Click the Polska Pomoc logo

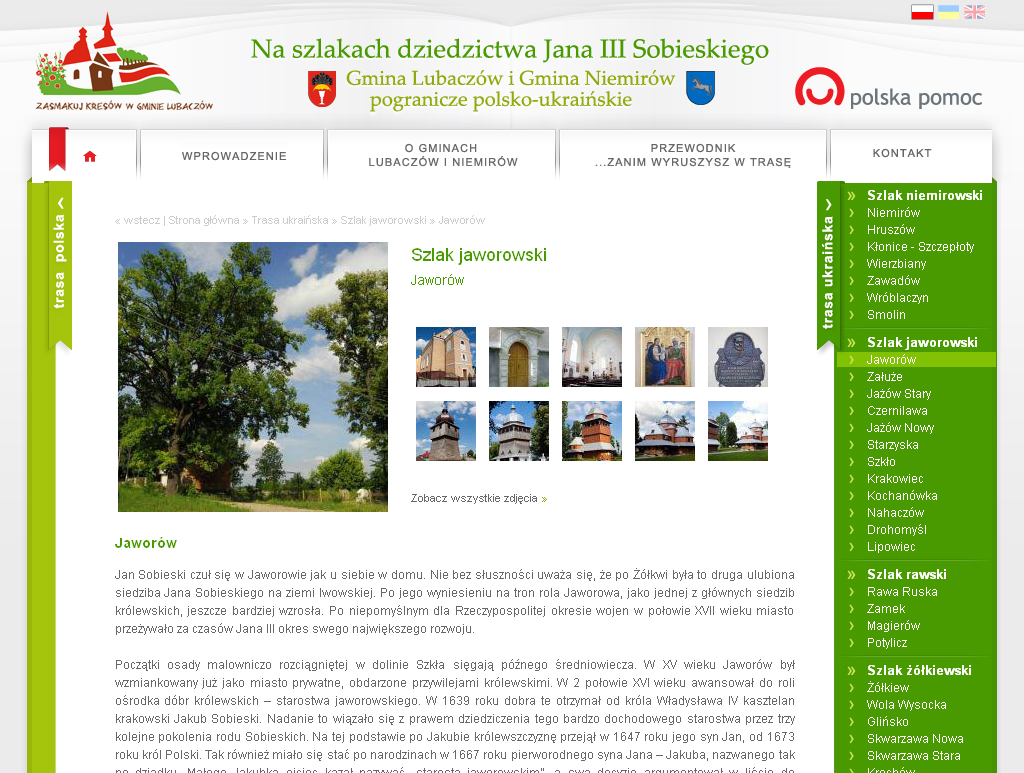(888, 88)
